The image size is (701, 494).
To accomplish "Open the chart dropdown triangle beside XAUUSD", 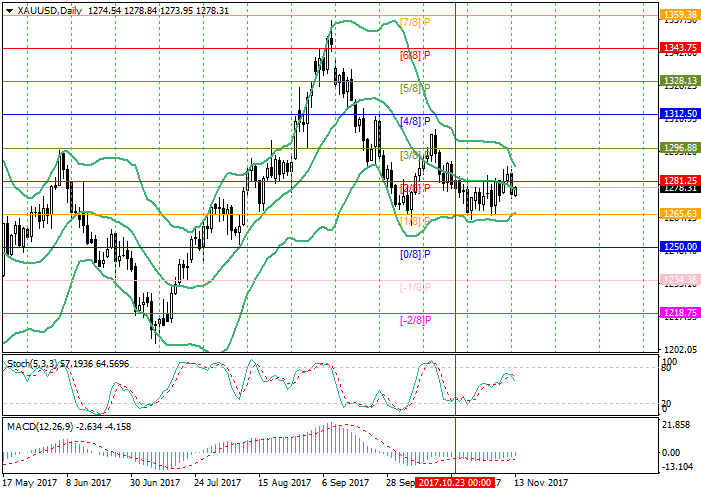I will (x=9, y=11).
